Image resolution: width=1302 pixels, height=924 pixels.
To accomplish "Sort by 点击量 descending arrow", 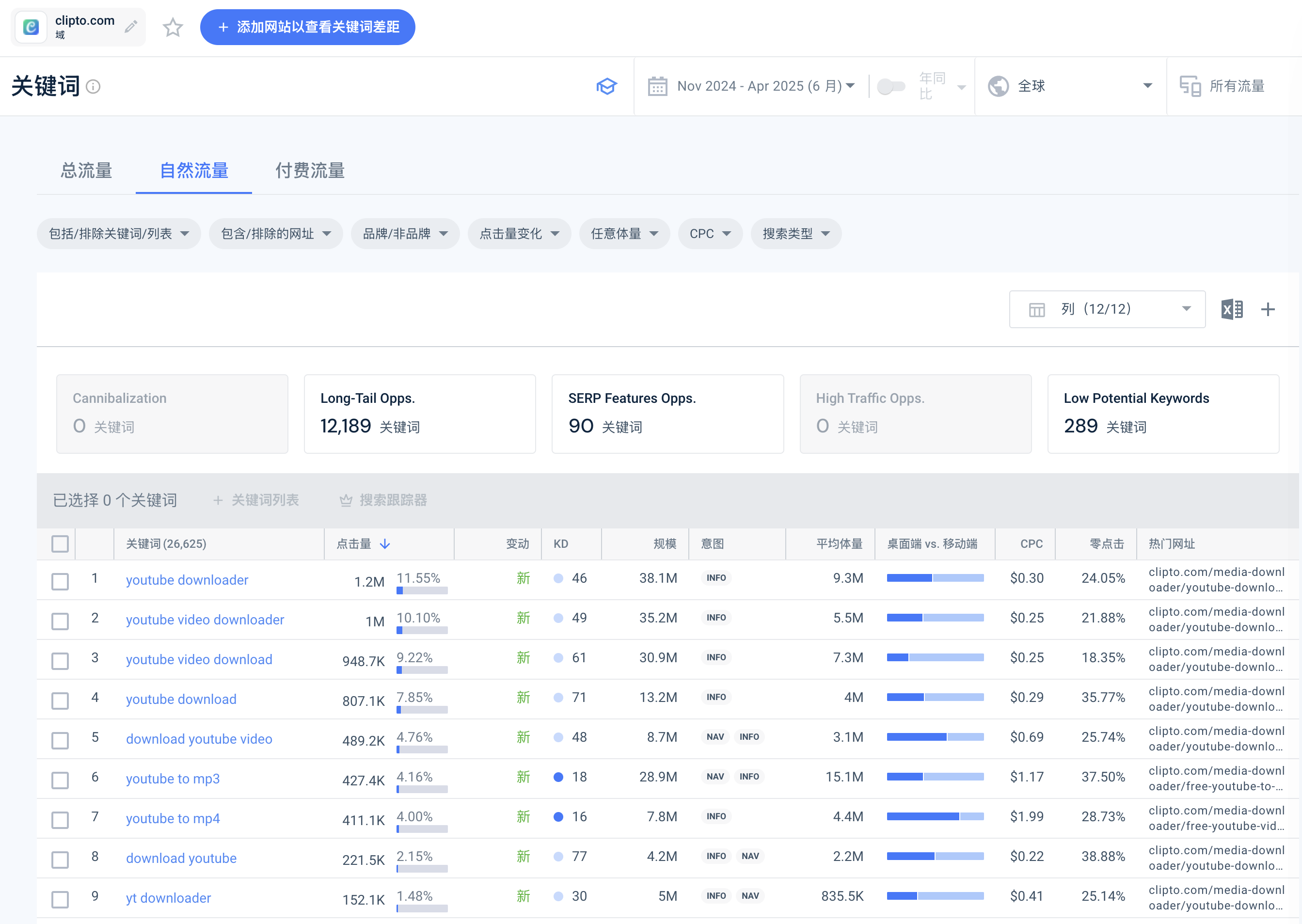I will [385, 544].
